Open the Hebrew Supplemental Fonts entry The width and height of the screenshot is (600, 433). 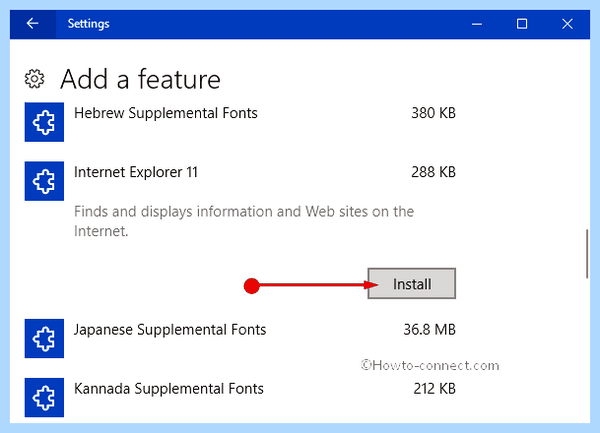click(166, 113)
